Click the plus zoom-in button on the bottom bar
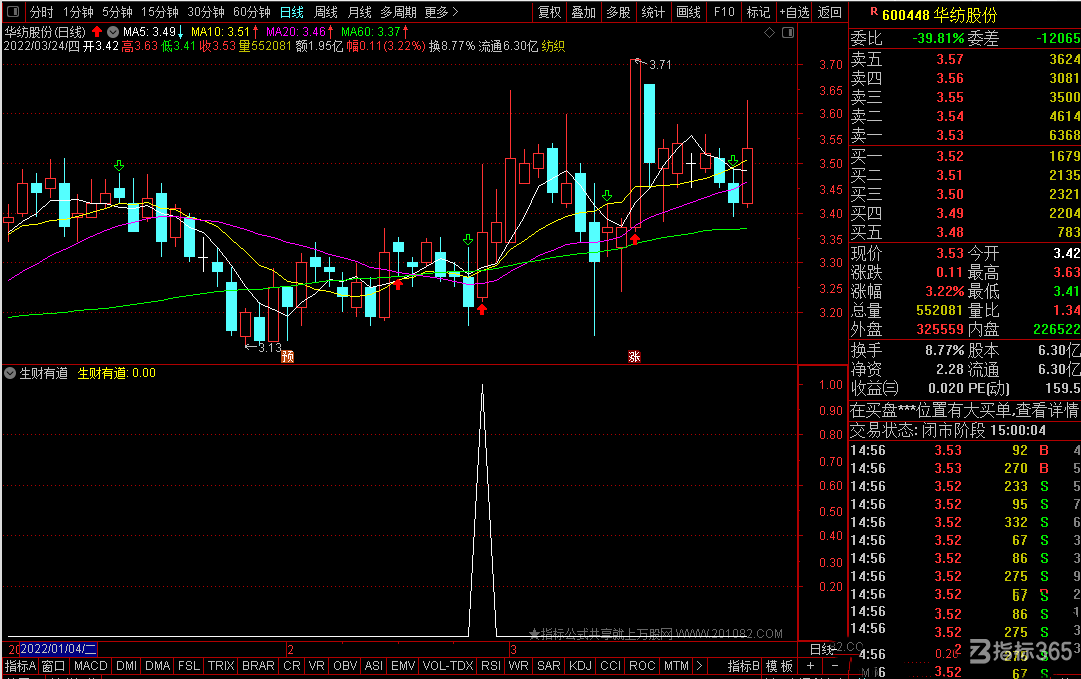 pos(811,666)
